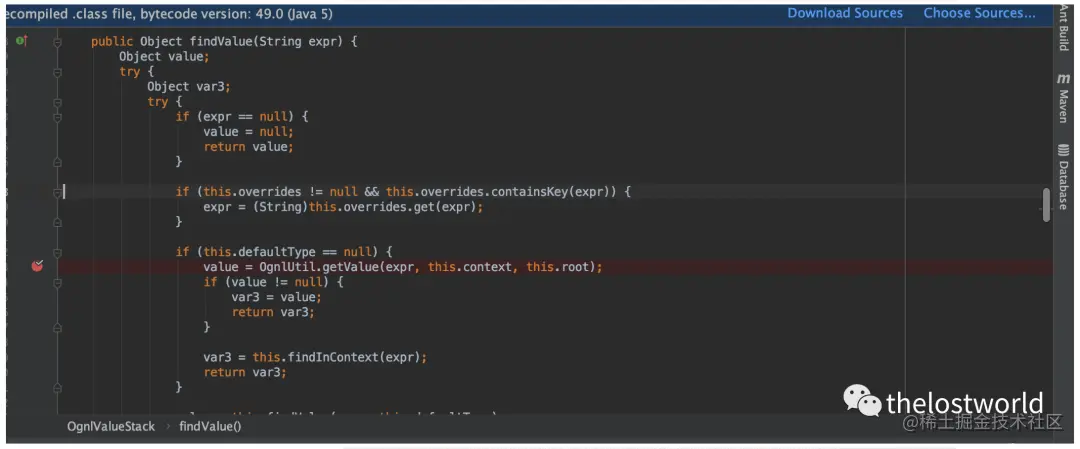Click the Database stack icon
1080x449 pixels.
pos(1063,149)
